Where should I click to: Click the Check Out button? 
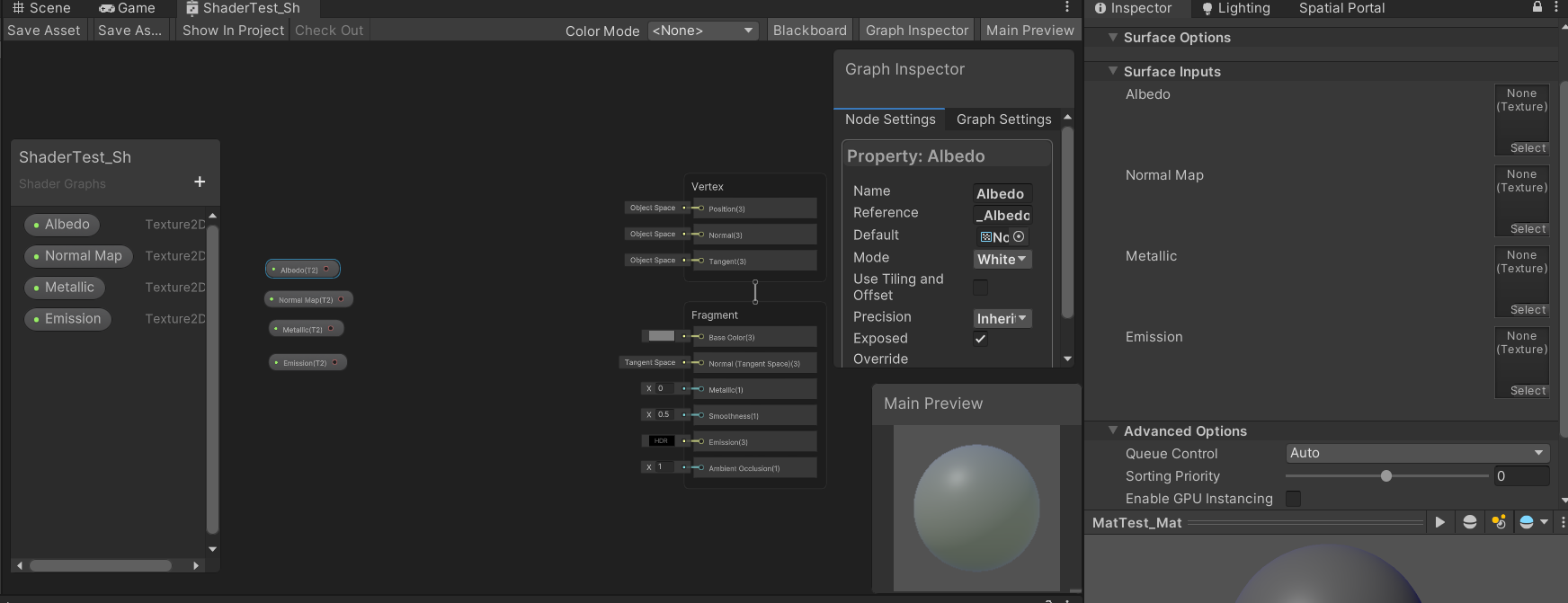pos(329,30)
